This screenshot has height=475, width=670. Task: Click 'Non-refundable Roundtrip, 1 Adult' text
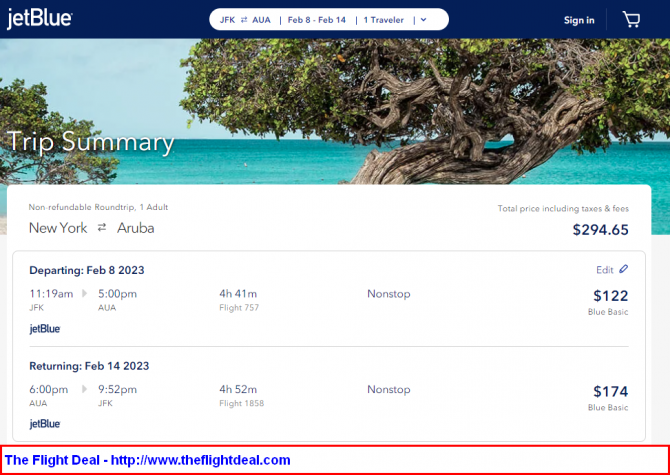[98, 207]
